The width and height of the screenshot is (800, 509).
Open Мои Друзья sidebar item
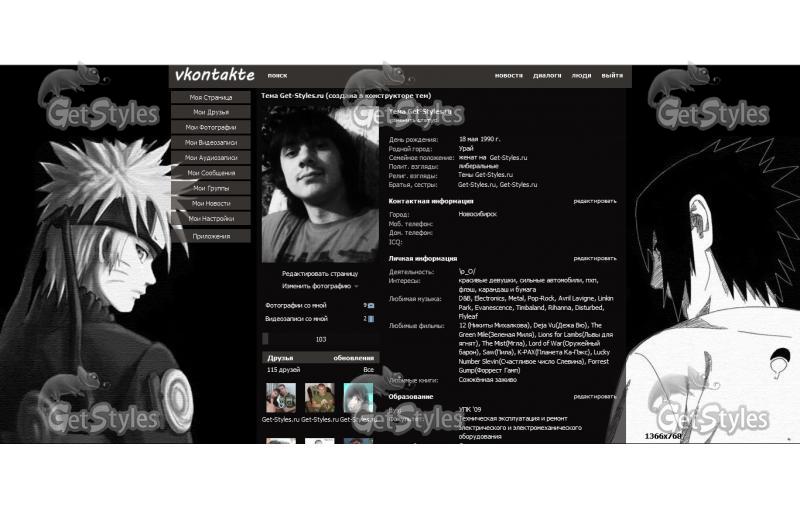(211, 112)
